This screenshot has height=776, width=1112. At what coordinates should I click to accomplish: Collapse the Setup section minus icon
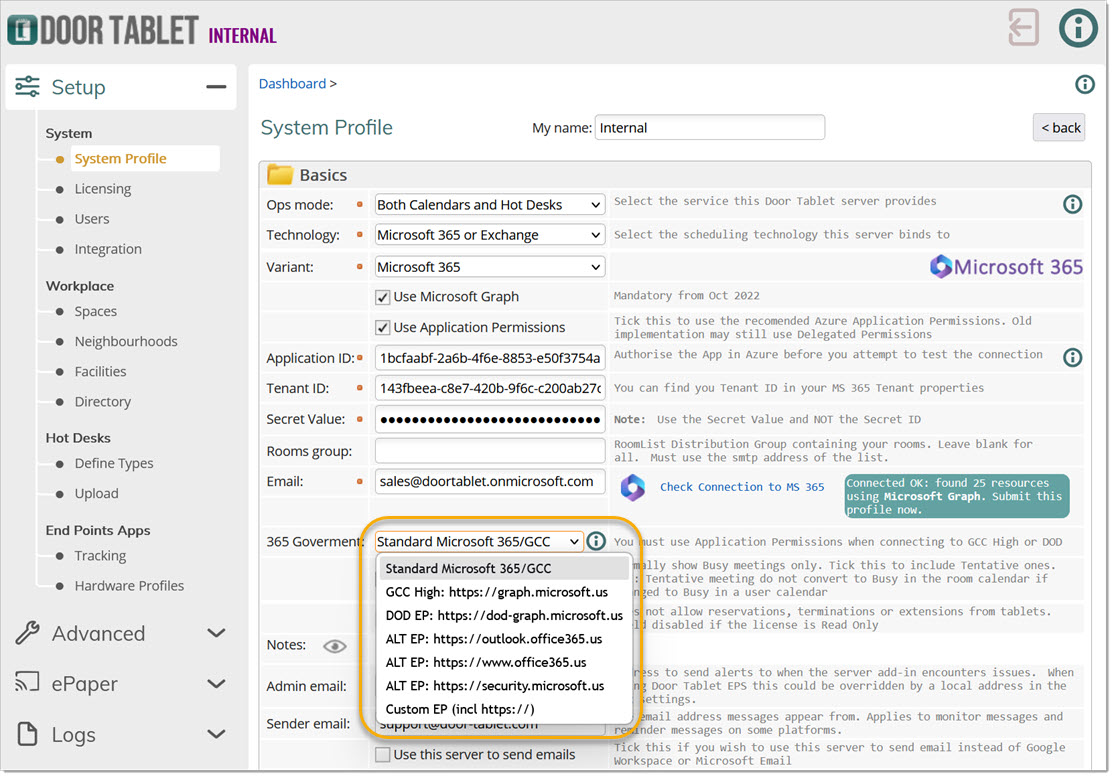click(x=216, y=87)
